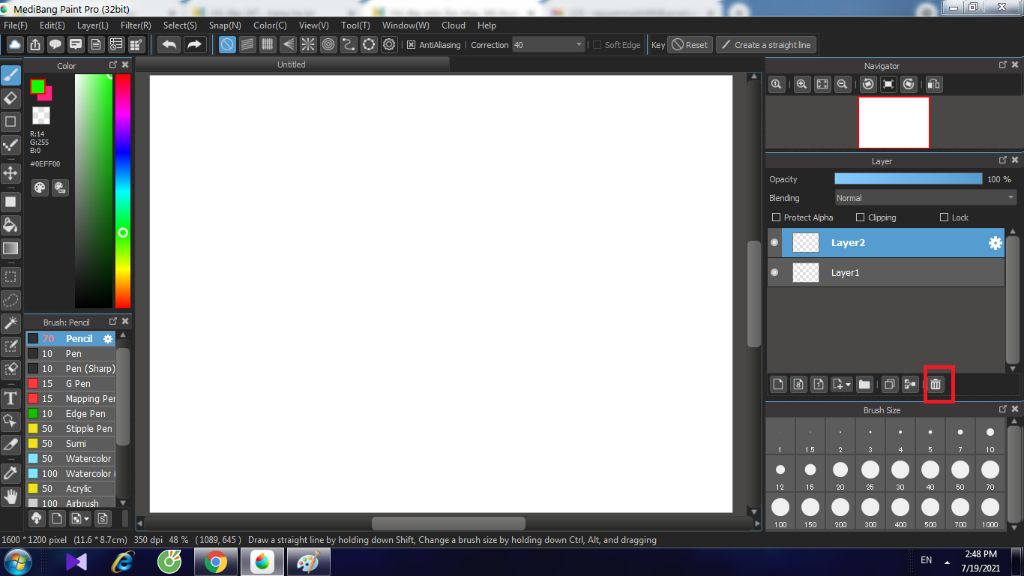Open Google Chrome from taskbar
Screen dimensions: 1024x576
pyautogui.click(x=216, y=562)
